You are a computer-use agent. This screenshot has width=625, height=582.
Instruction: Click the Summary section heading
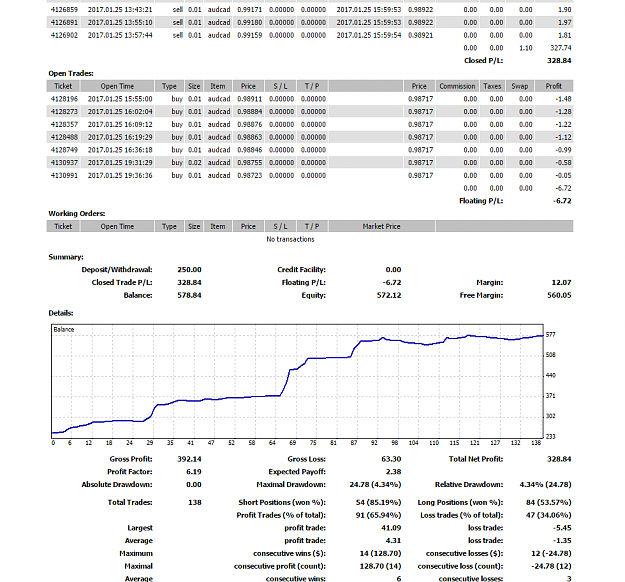66,257
